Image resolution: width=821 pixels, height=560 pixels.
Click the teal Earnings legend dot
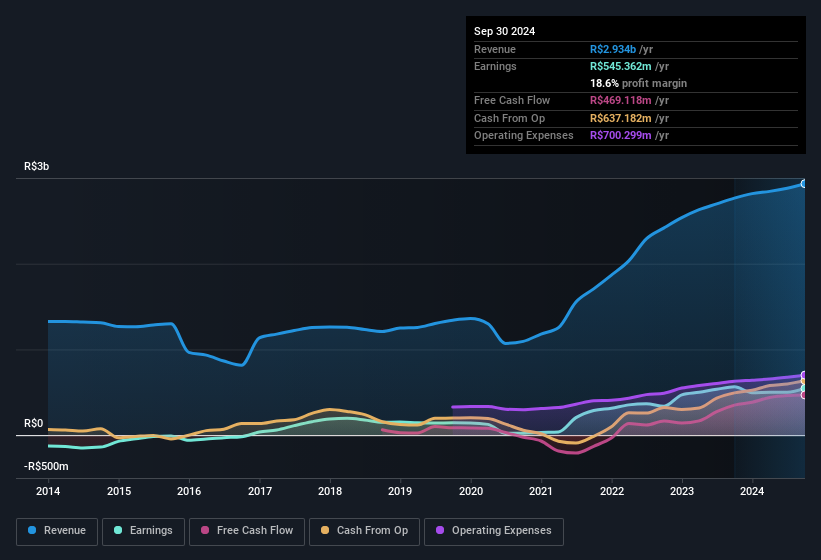pyautogui.click(x=118, y=530)
